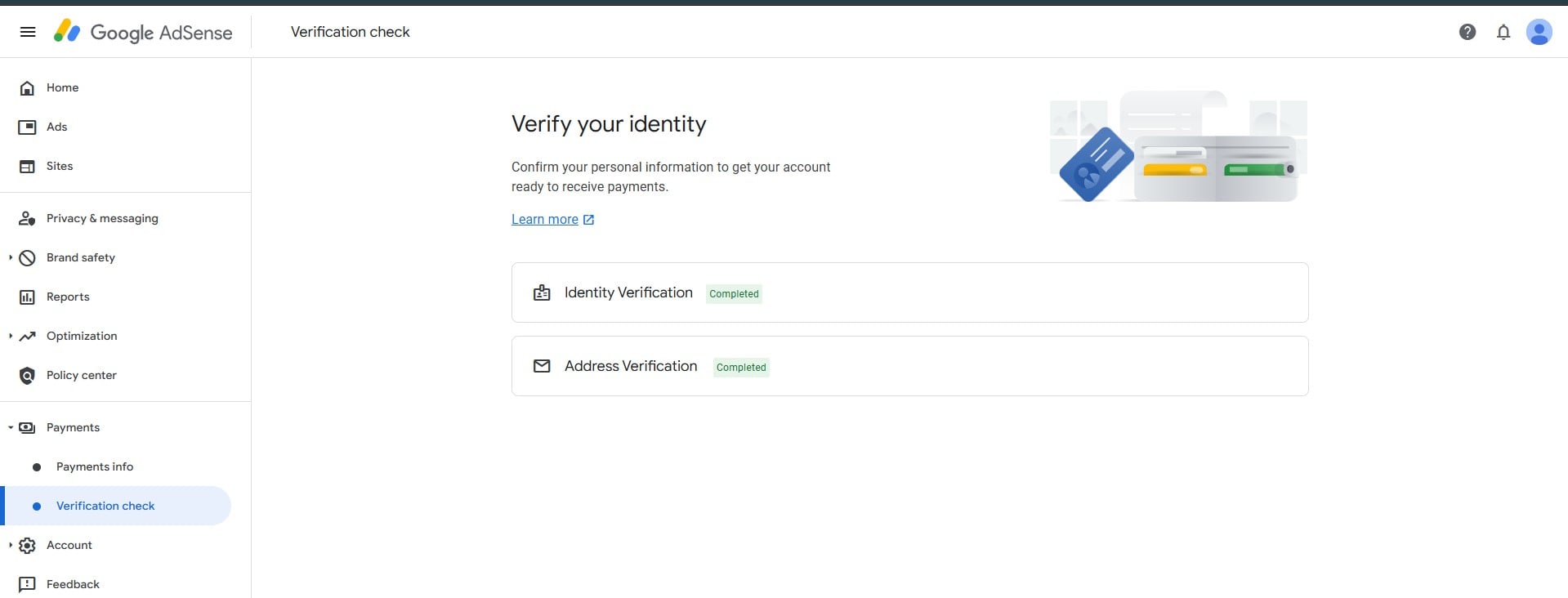Open the Identity Verification card
Screen dimensions: 1568x598
pos(909,292)
